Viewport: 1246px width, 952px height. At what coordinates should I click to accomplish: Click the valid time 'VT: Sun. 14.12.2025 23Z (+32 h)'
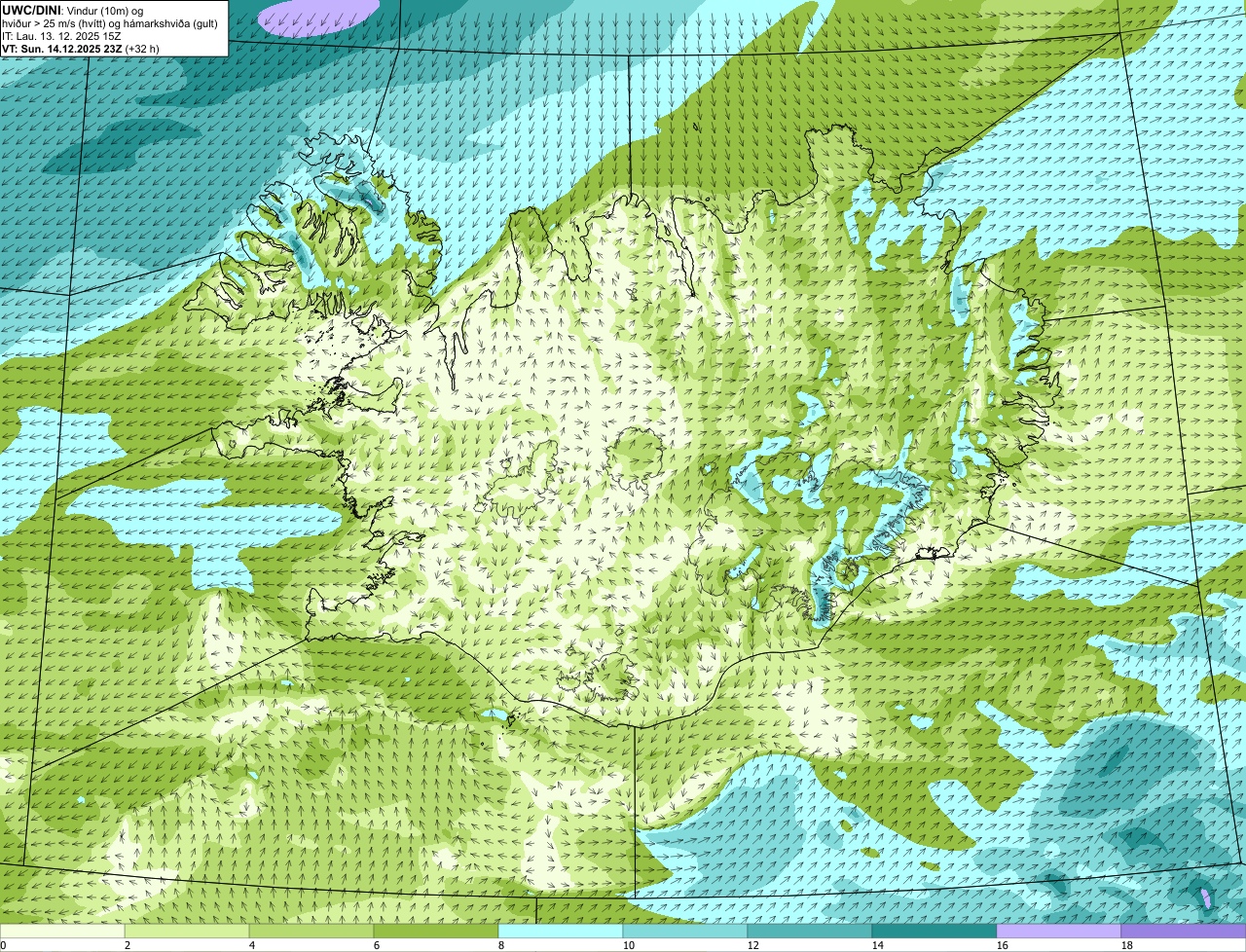click(81, 48)
